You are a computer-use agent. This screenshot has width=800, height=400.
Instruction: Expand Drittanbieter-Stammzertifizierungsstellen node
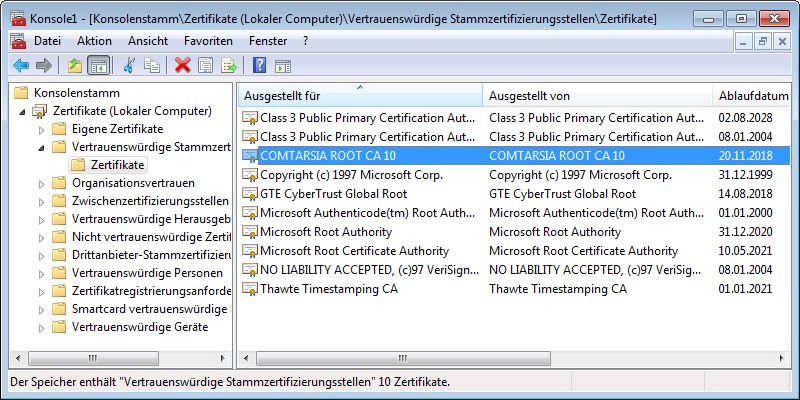(x=42, y=255)
